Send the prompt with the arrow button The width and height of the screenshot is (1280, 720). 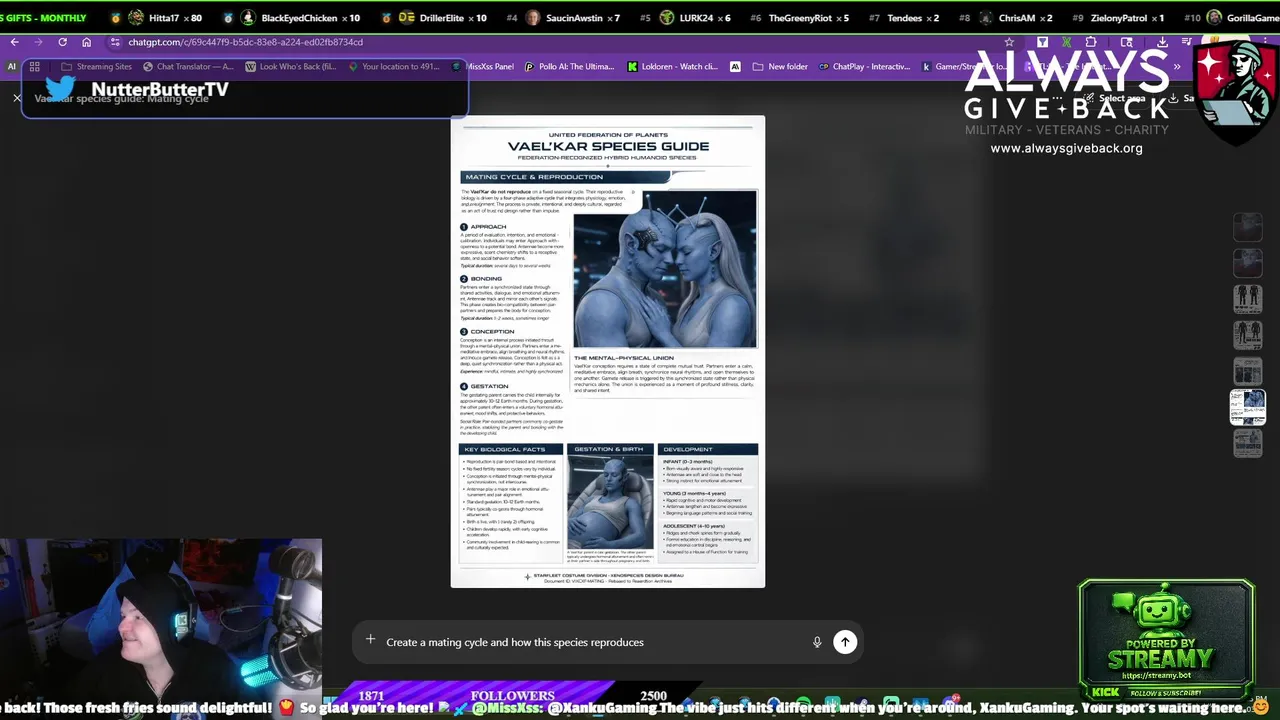[x=845, y=642]
